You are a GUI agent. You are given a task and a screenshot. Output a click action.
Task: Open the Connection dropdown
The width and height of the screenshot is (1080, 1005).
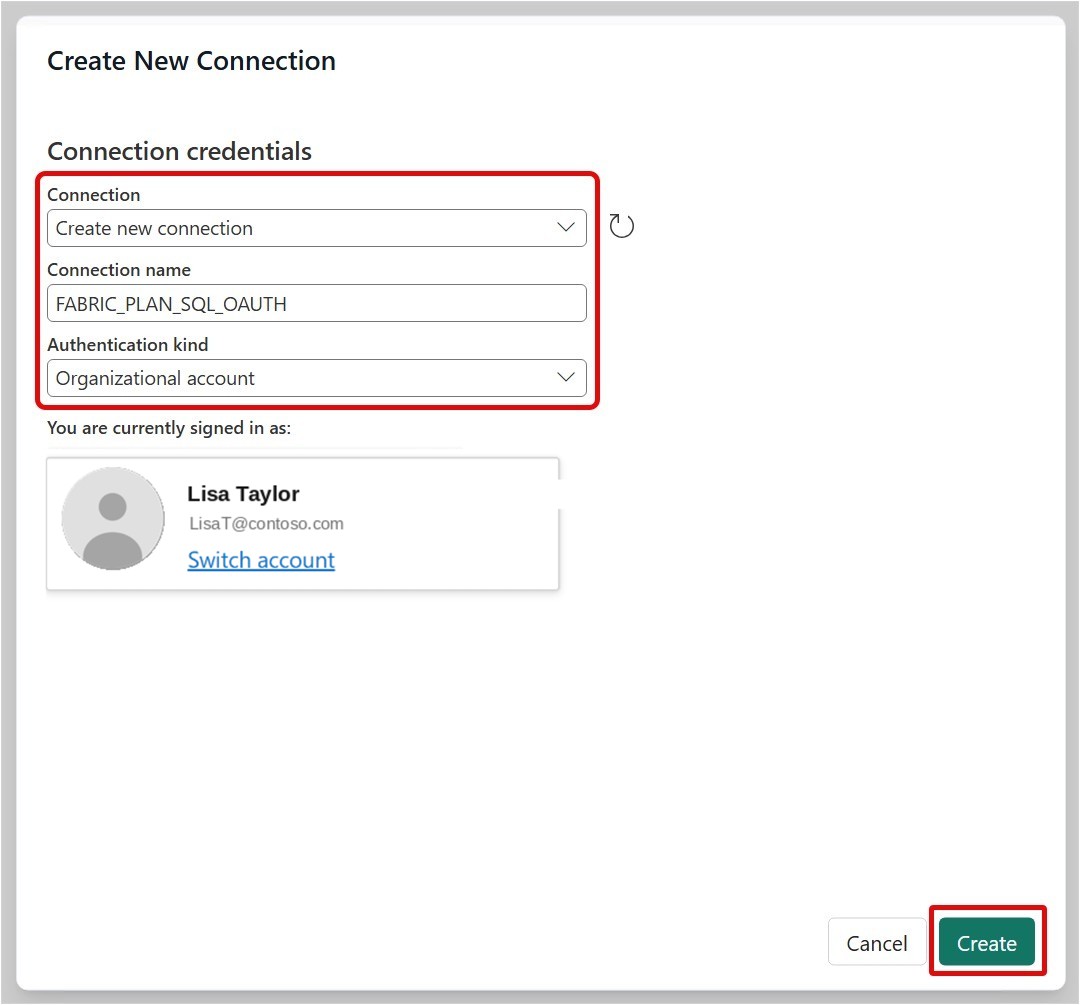pos(317,228)
